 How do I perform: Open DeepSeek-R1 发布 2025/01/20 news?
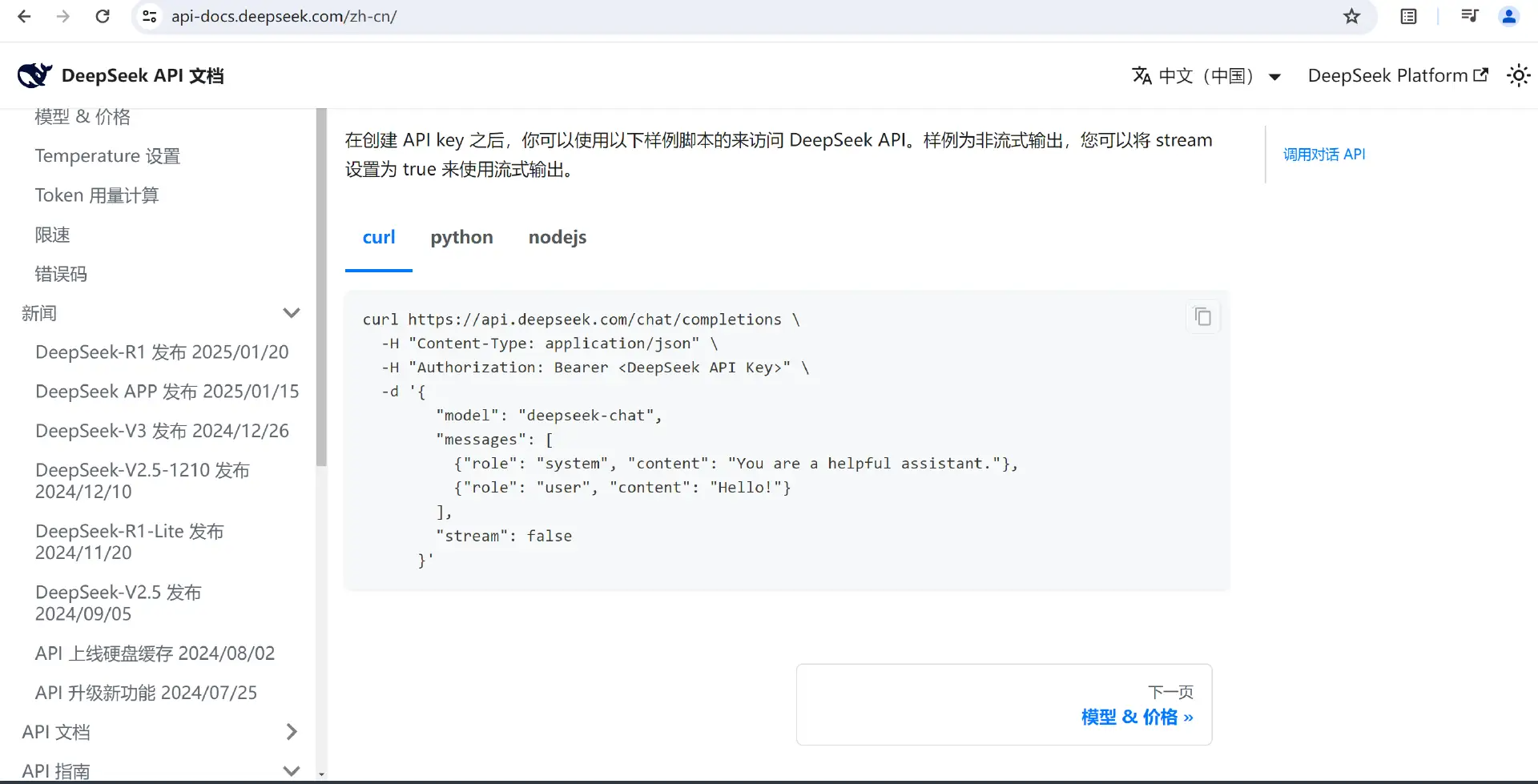coord(162,352)
